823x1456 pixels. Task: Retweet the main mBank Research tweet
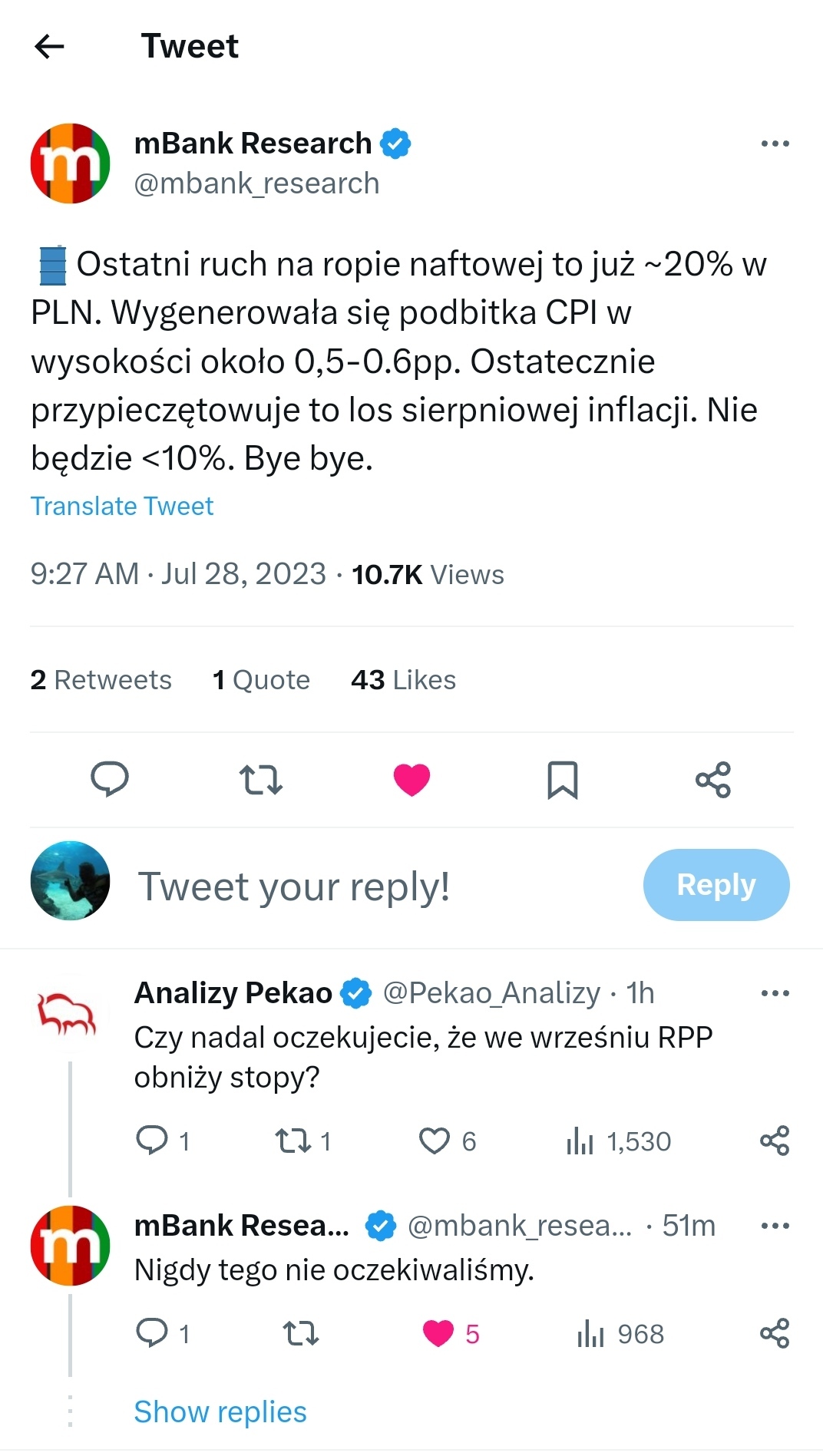click(x=261, y=779)
